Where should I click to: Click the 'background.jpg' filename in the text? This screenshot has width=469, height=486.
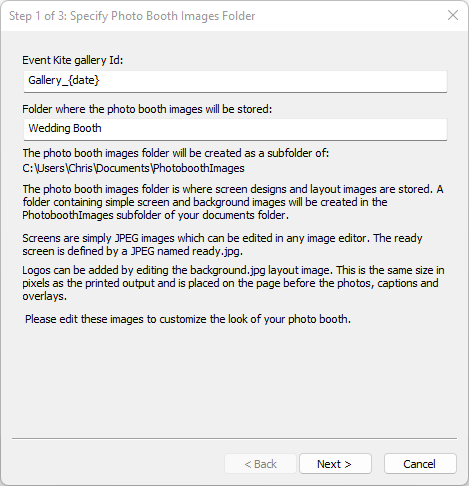(x=228, y=270)
